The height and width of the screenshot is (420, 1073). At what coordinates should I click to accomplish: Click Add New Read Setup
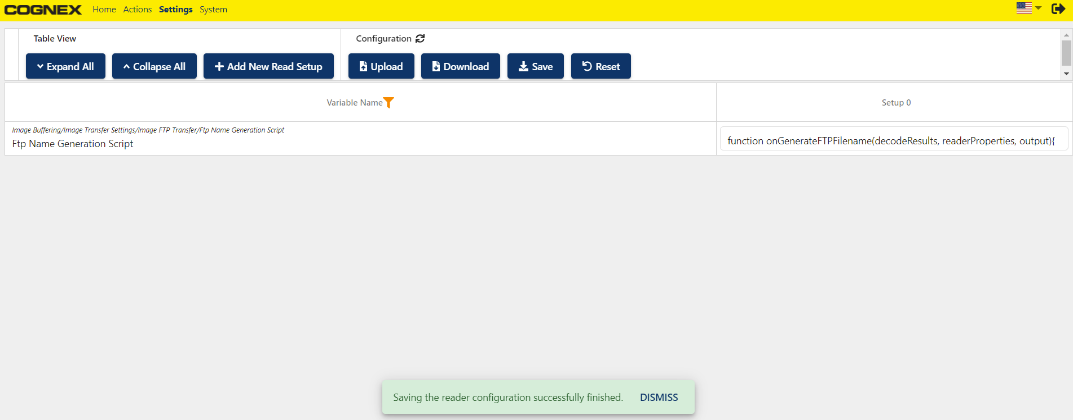point(268,66)
